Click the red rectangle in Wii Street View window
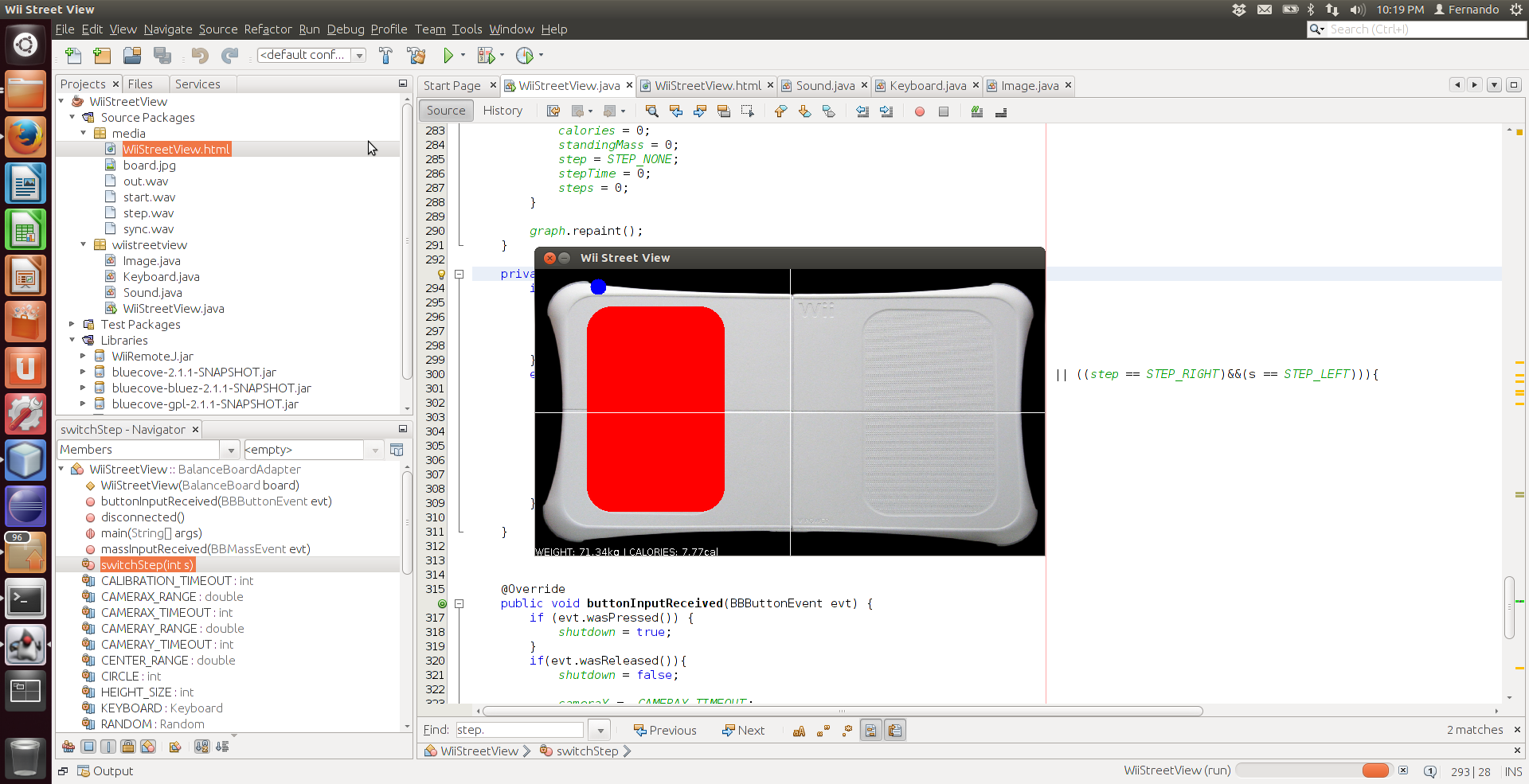The height and width of the screenshot is (784, 1529). (655, 409)
